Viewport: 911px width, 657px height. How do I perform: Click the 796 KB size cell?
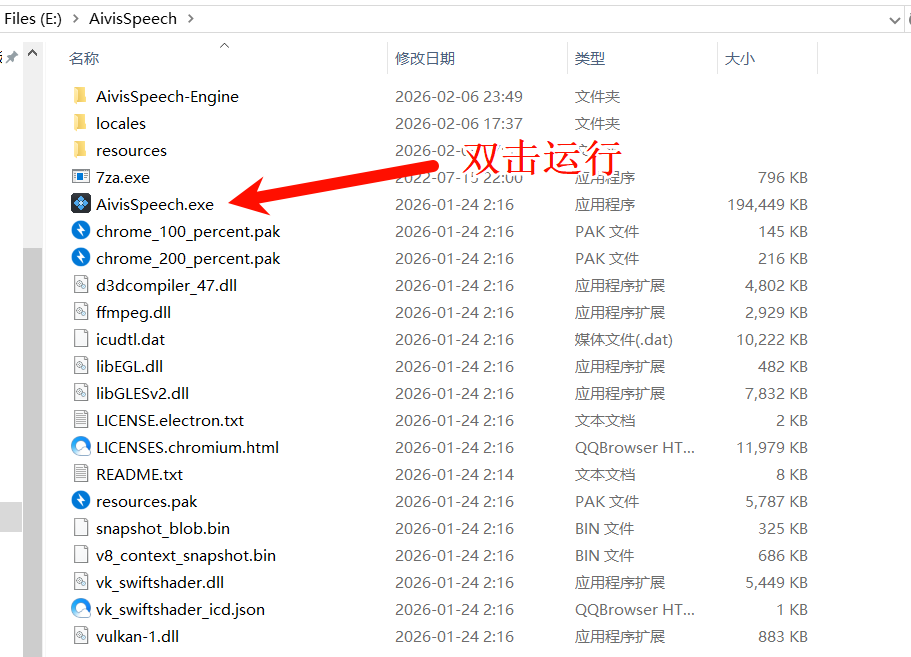point(783,177)
